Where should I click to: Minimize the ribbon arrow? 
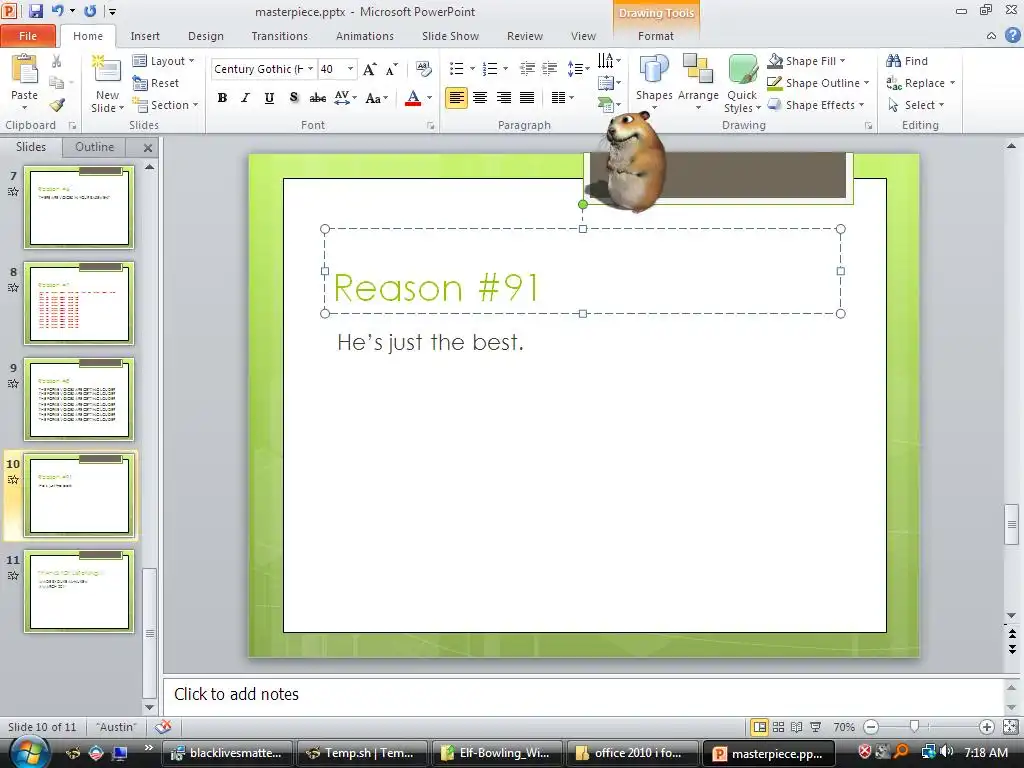[x=991, y=36]
